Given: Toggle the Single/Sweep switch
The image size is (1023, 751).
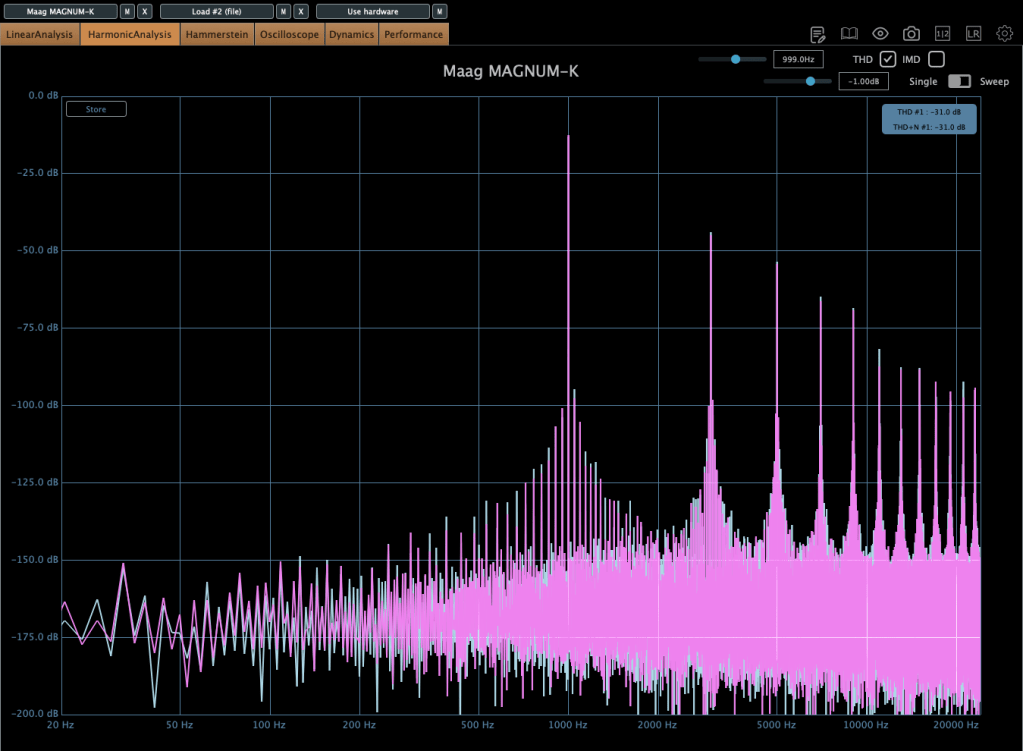Looking at the screenshot, I should [959, 81].
